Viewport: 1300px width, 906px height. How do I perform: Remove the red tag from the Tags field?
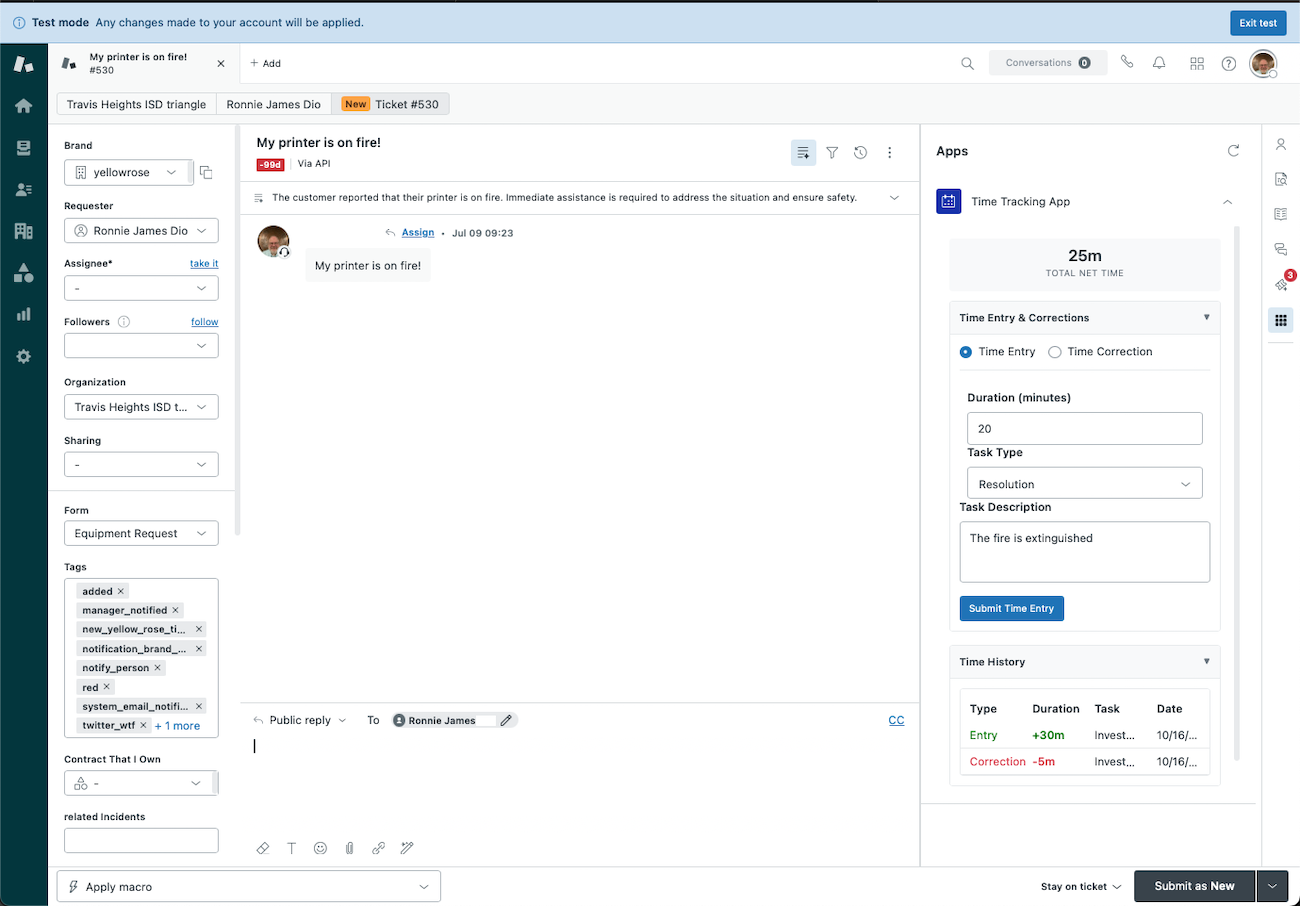(105, 687)
